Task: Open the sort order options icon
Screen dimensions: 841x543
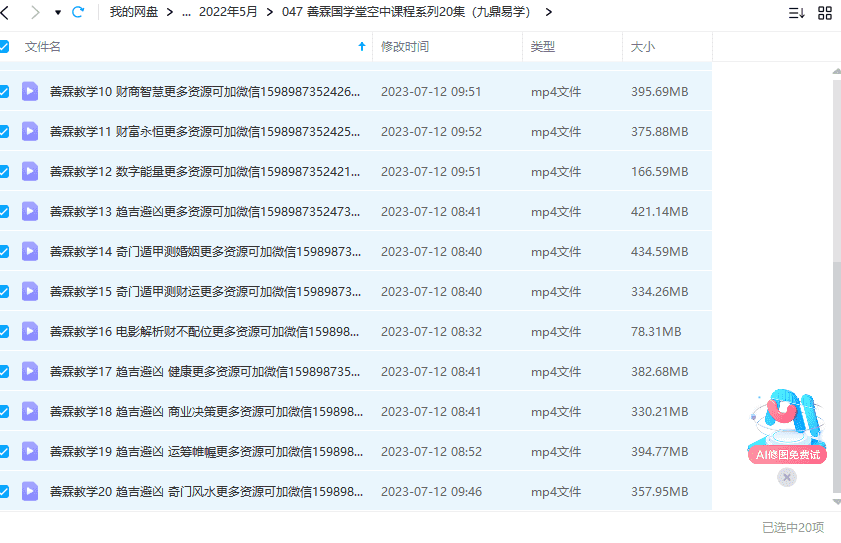Action: click(796, 13)
